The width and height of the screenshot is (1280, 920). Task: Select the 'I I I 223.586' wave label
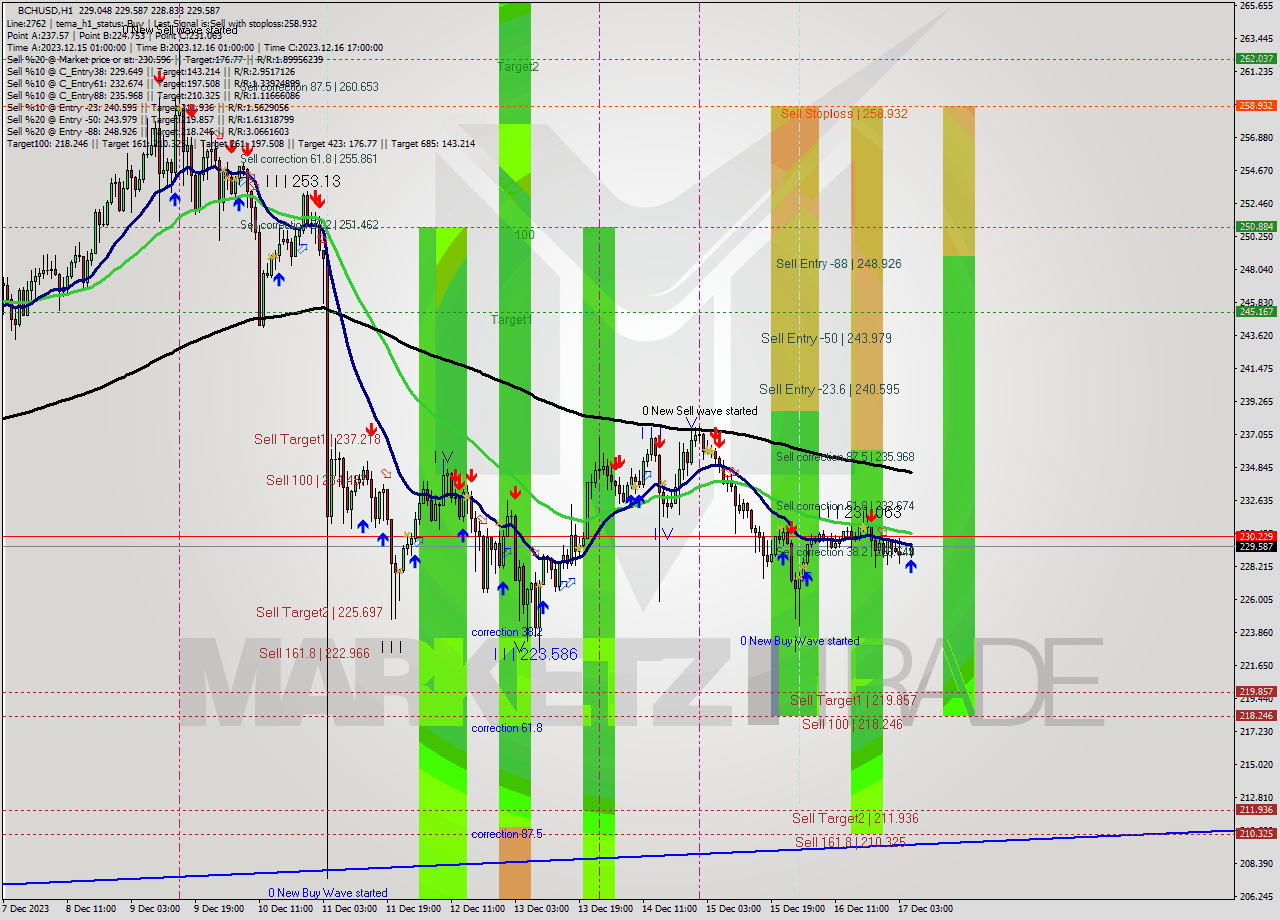coord(536,654)
